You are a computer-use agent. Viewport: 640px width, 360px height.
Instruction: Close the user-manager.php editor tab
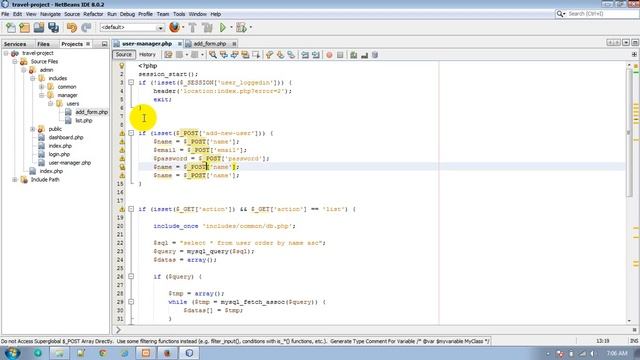[x=179, y=44]
